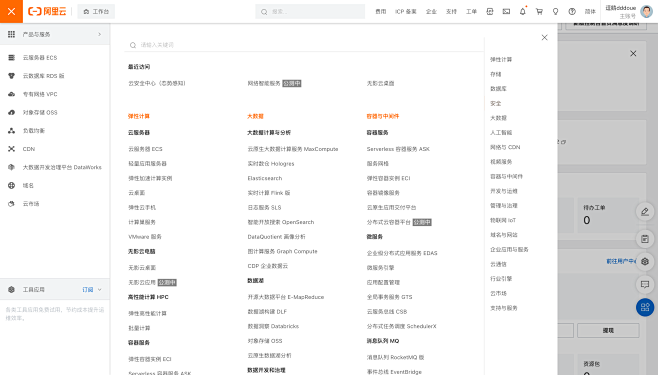Select the 工具应用 hexagon icon

(11, 289)
